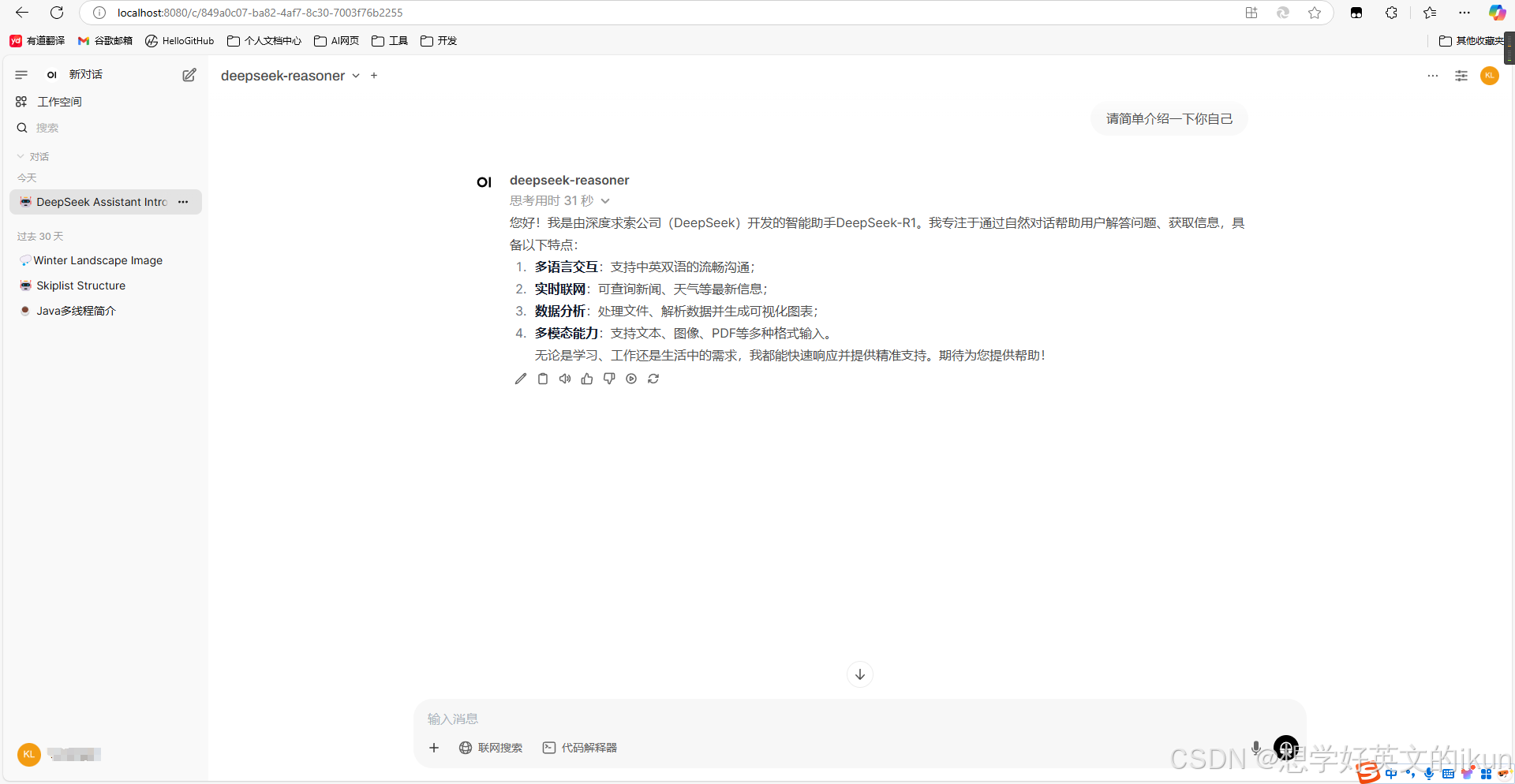
Task: Go back in the browser
Action: (22, 13)
